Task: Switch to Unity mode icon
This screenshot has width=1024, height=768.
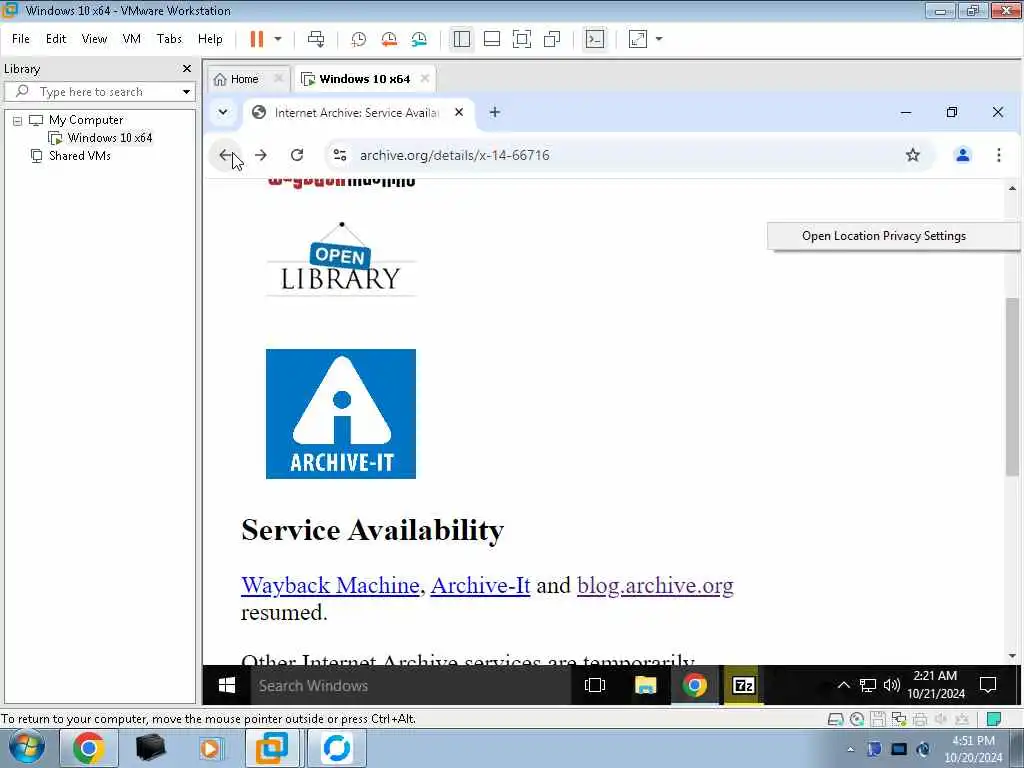Action: point(552,39)
